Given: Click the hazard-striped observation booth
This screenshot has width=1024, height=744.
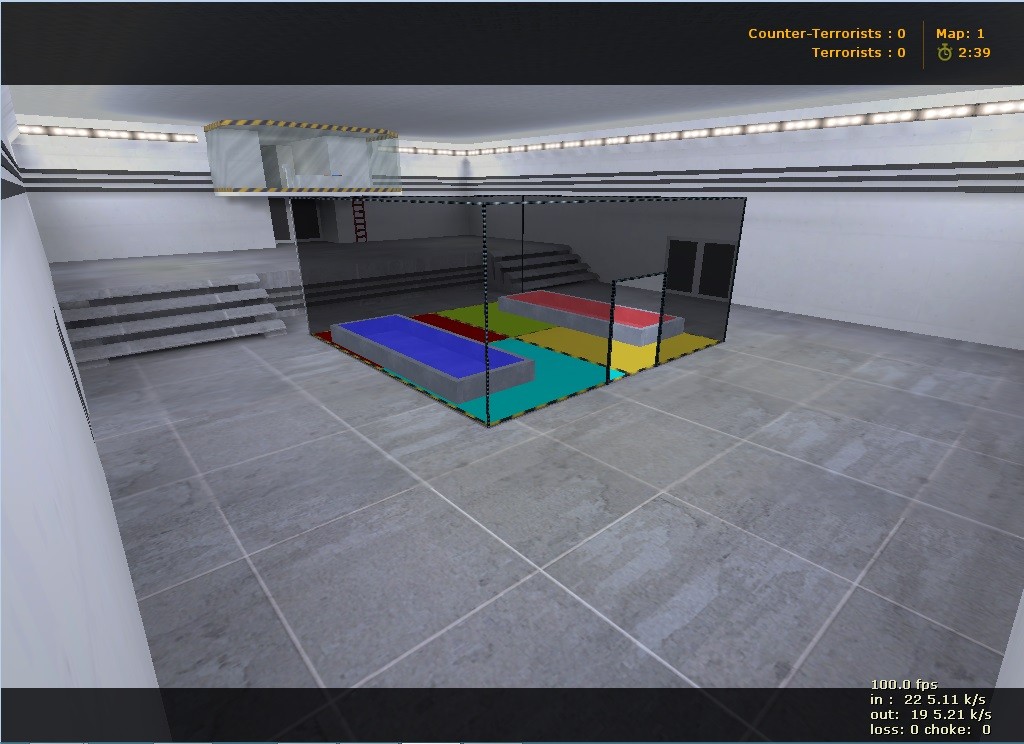Looking at the screenshot, I should tap(302, 157).
